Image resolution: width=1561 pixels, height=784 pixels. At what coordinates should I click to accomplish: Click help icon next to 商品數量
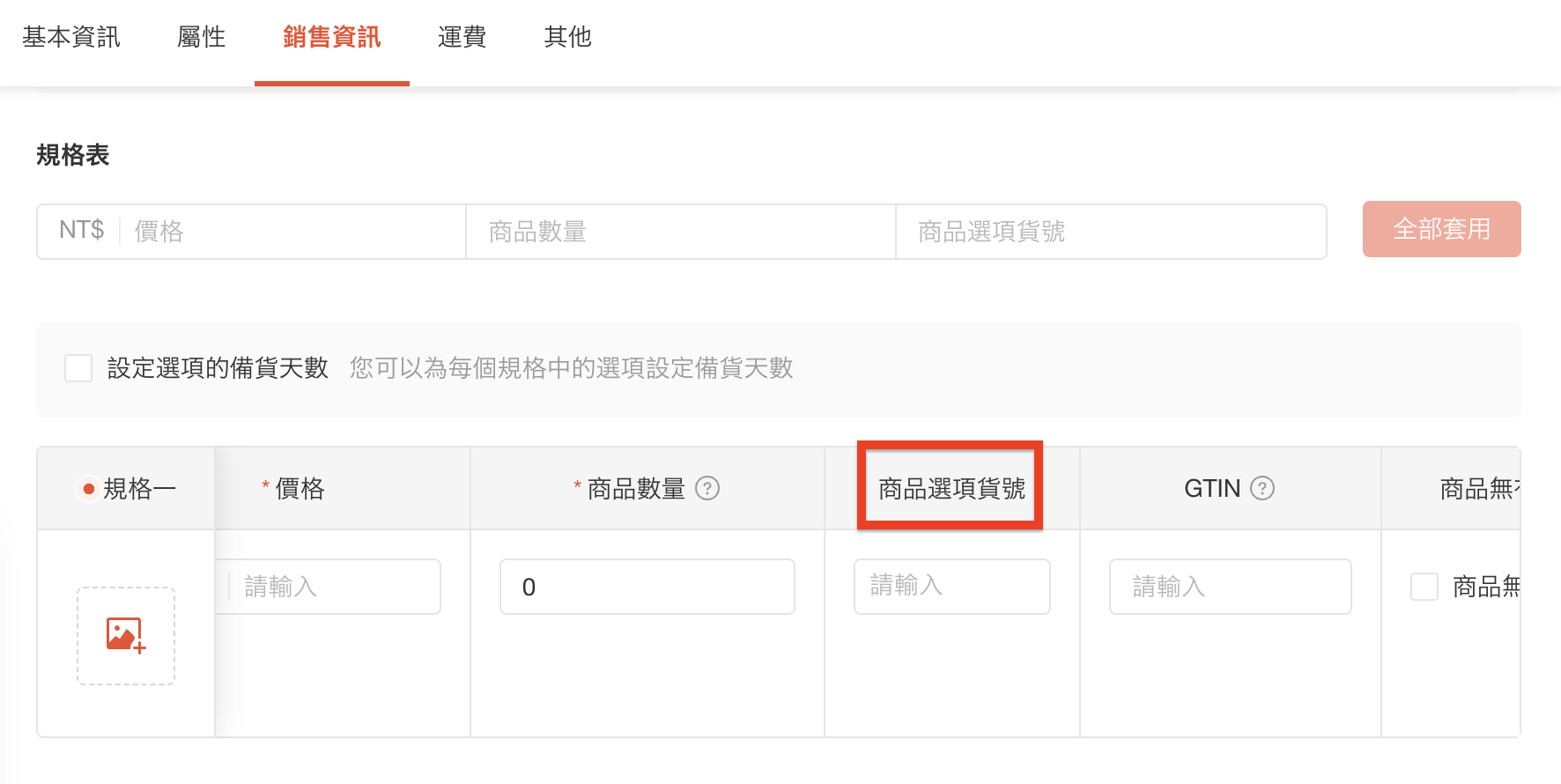[x=707, y=488]
